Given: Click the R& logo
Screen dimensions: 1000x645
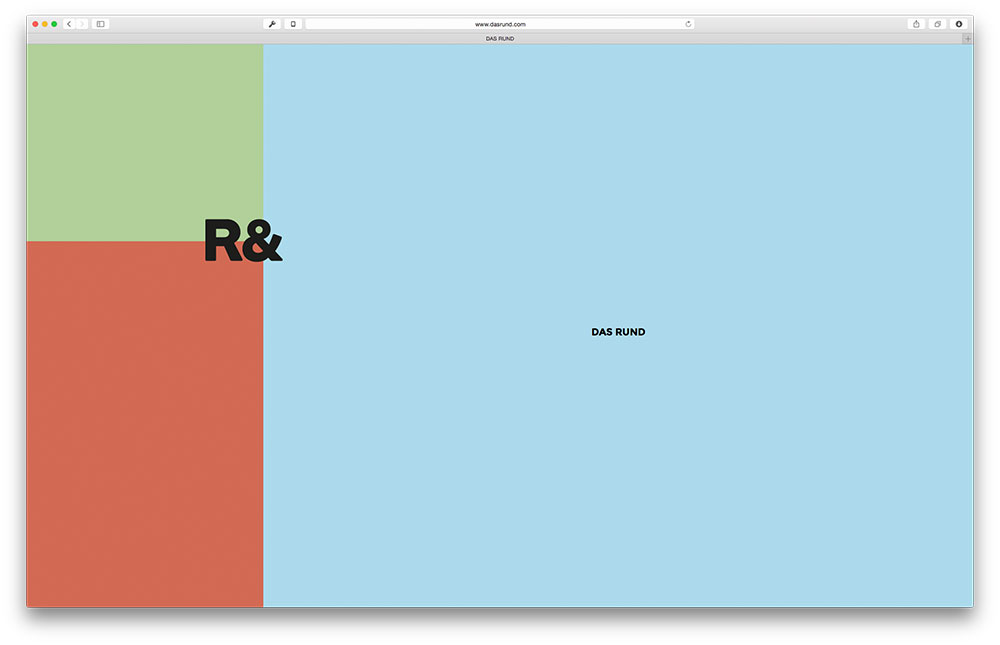Looking at the screenshot, I should (243, 240).
